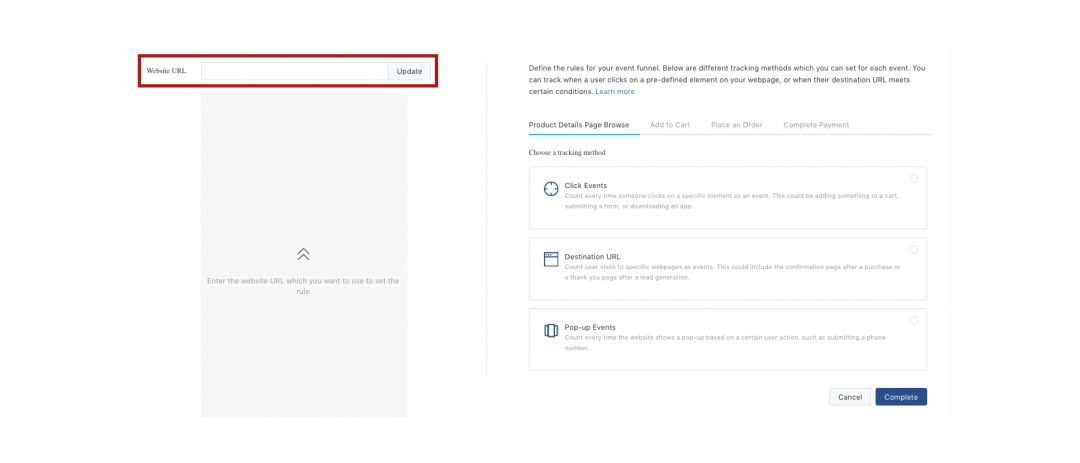1080x463 pixels.
Task: Click the Cancel button
Action: click(850, 397)
